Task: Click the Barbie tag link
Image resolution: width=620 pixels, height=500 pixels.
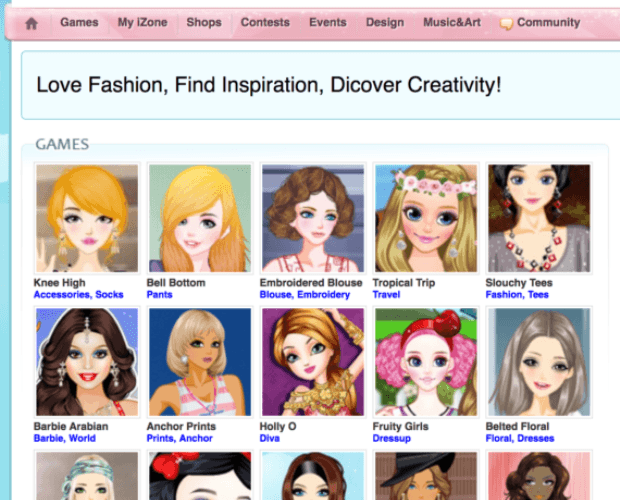Action: (49, 438)
